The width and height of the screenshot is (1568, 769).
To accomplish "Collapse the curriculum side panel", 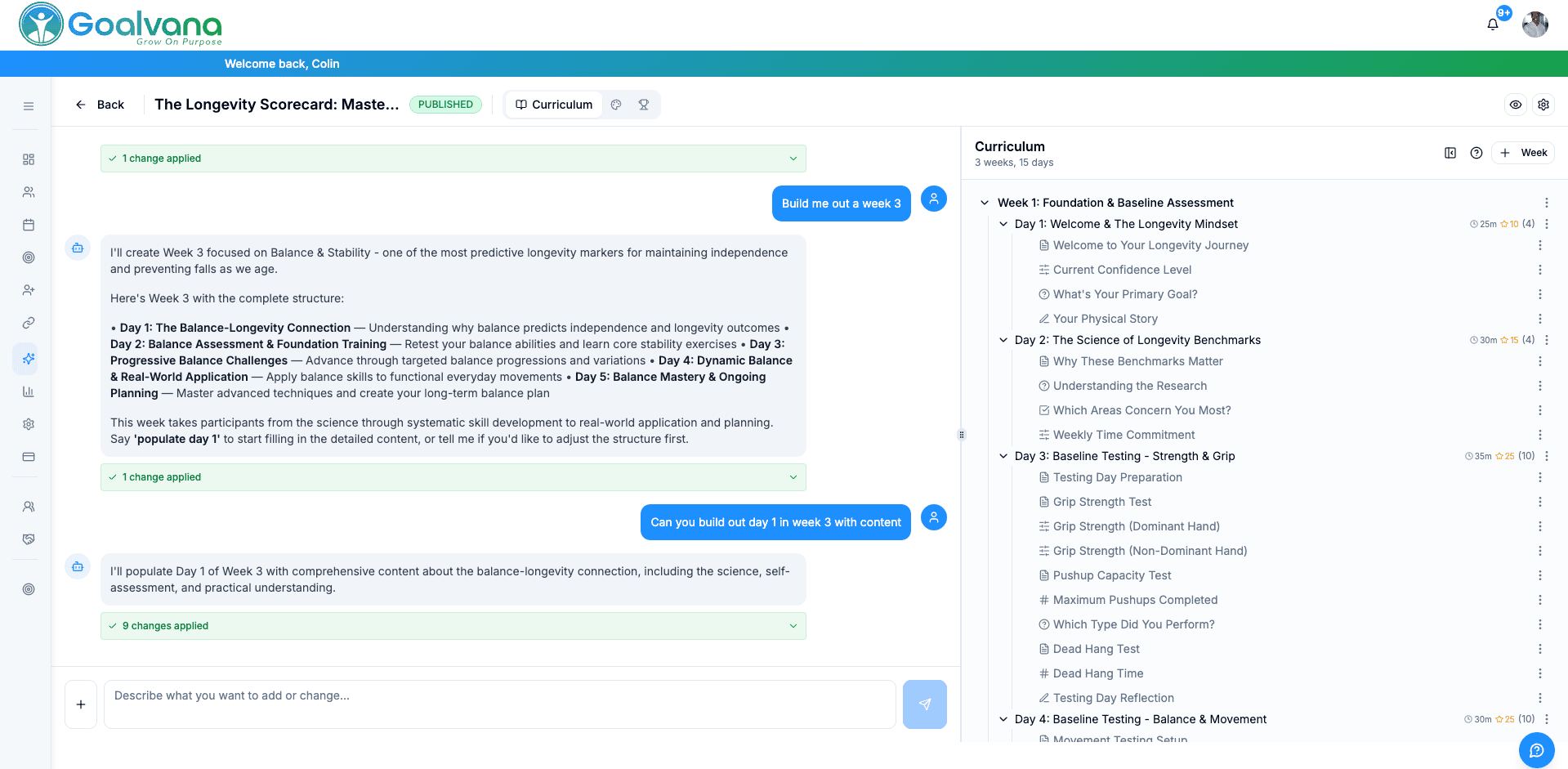I will coord(1450,153).
